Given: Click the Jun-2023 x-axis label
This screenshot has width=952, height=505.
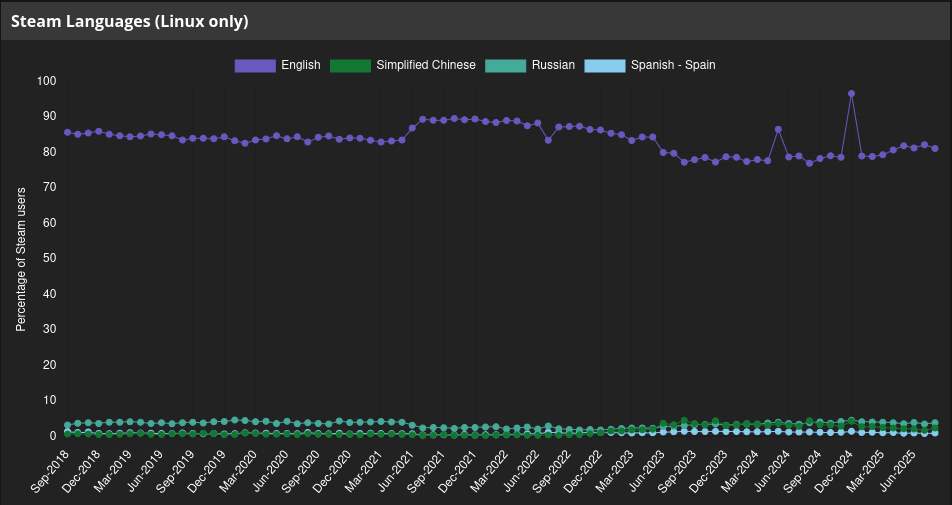Looking at the screenshot, I should [x=647, y=472].
